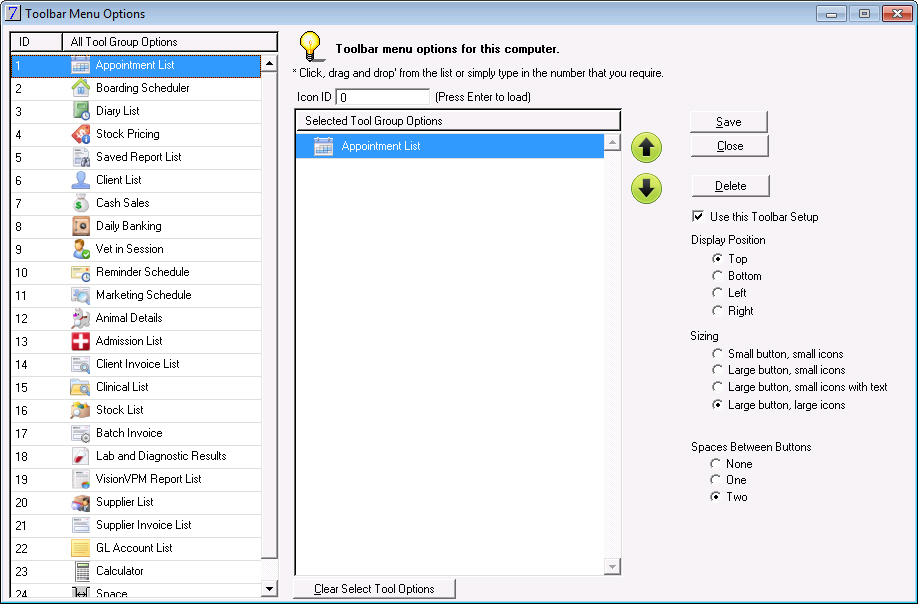Select Left display position
918x604 pixels.
(x=717, y=293)
